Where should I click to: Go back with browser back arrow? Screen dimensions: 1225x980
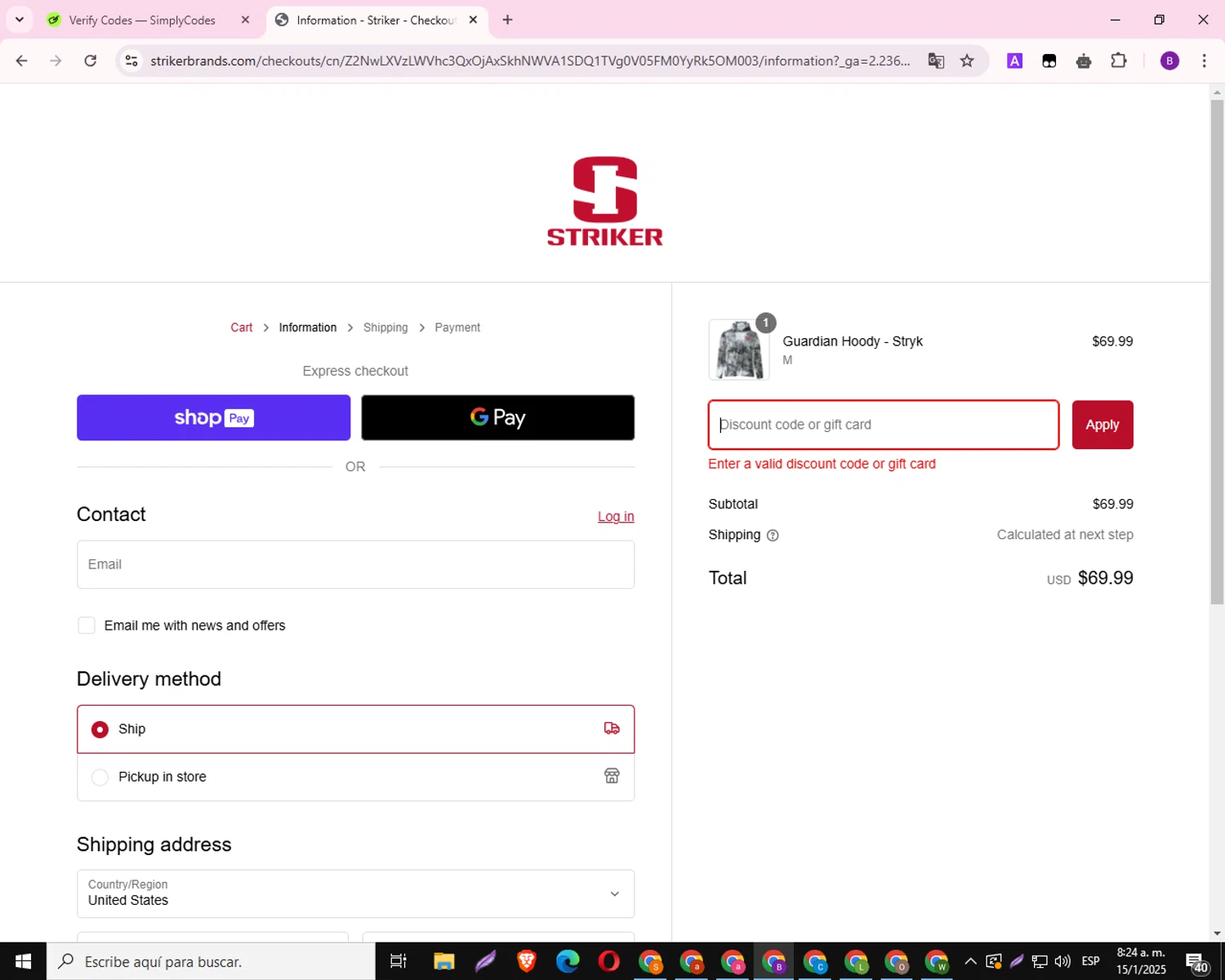(x=22, y=60)
